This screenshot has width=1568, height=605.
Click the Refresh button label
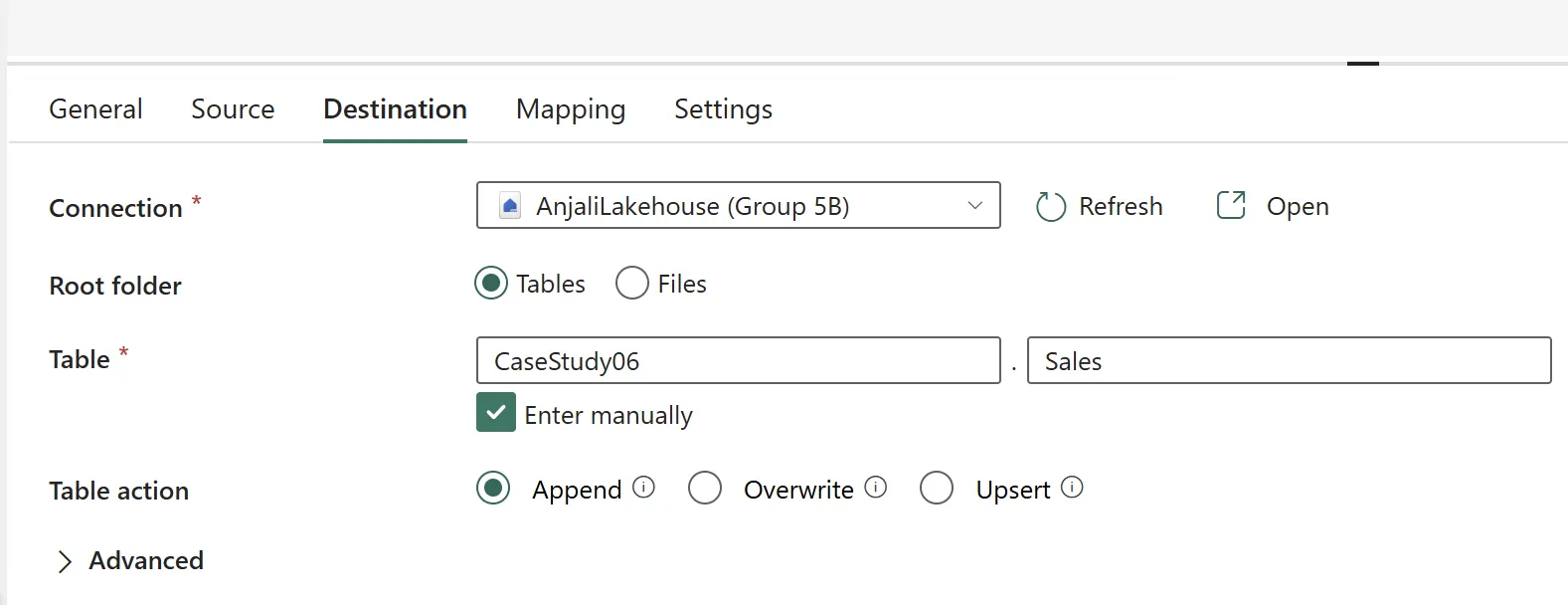coord(1121,206)
